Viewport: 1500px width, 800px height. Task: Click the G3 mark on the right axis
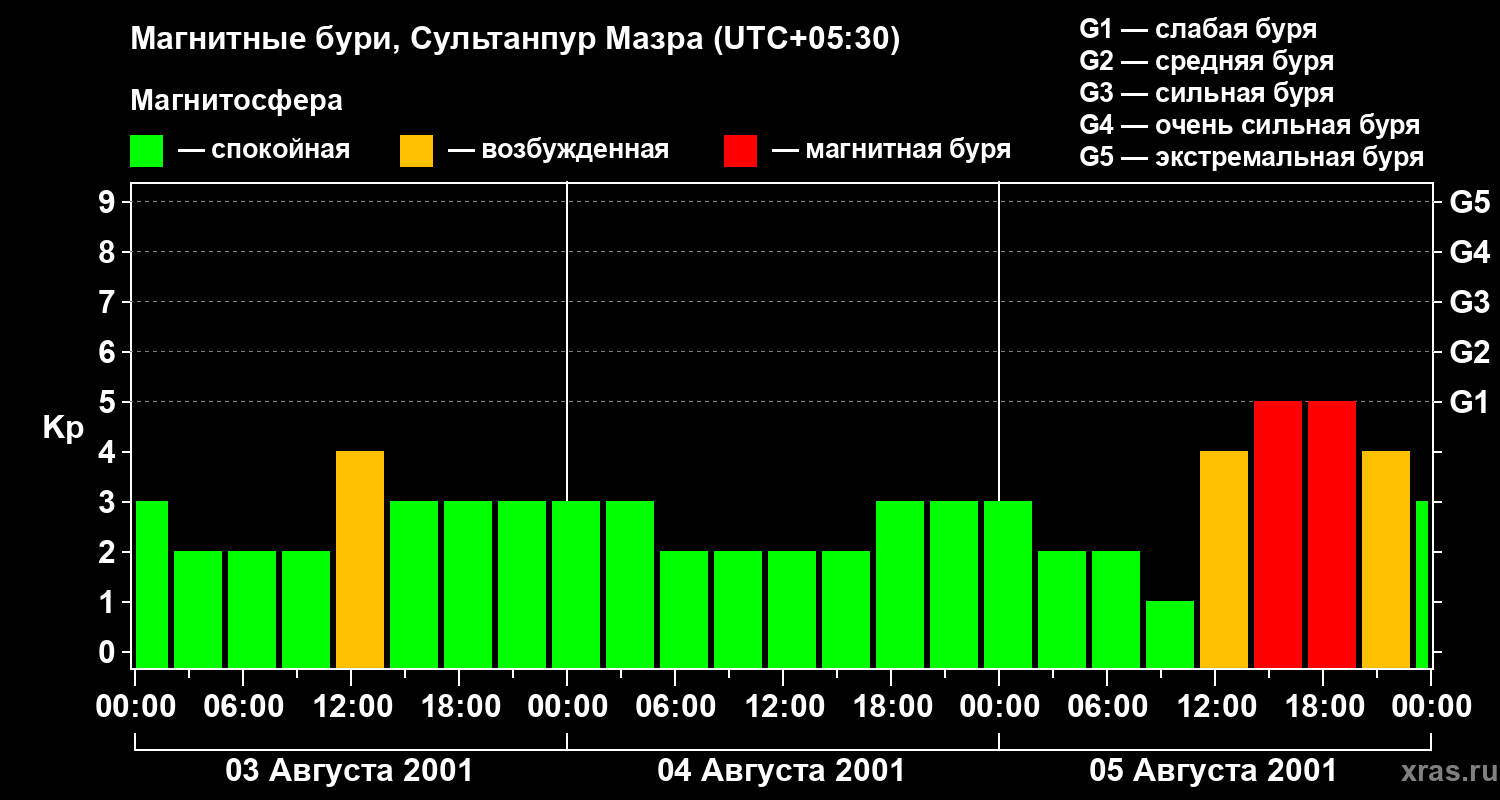tap(1470, 302)
